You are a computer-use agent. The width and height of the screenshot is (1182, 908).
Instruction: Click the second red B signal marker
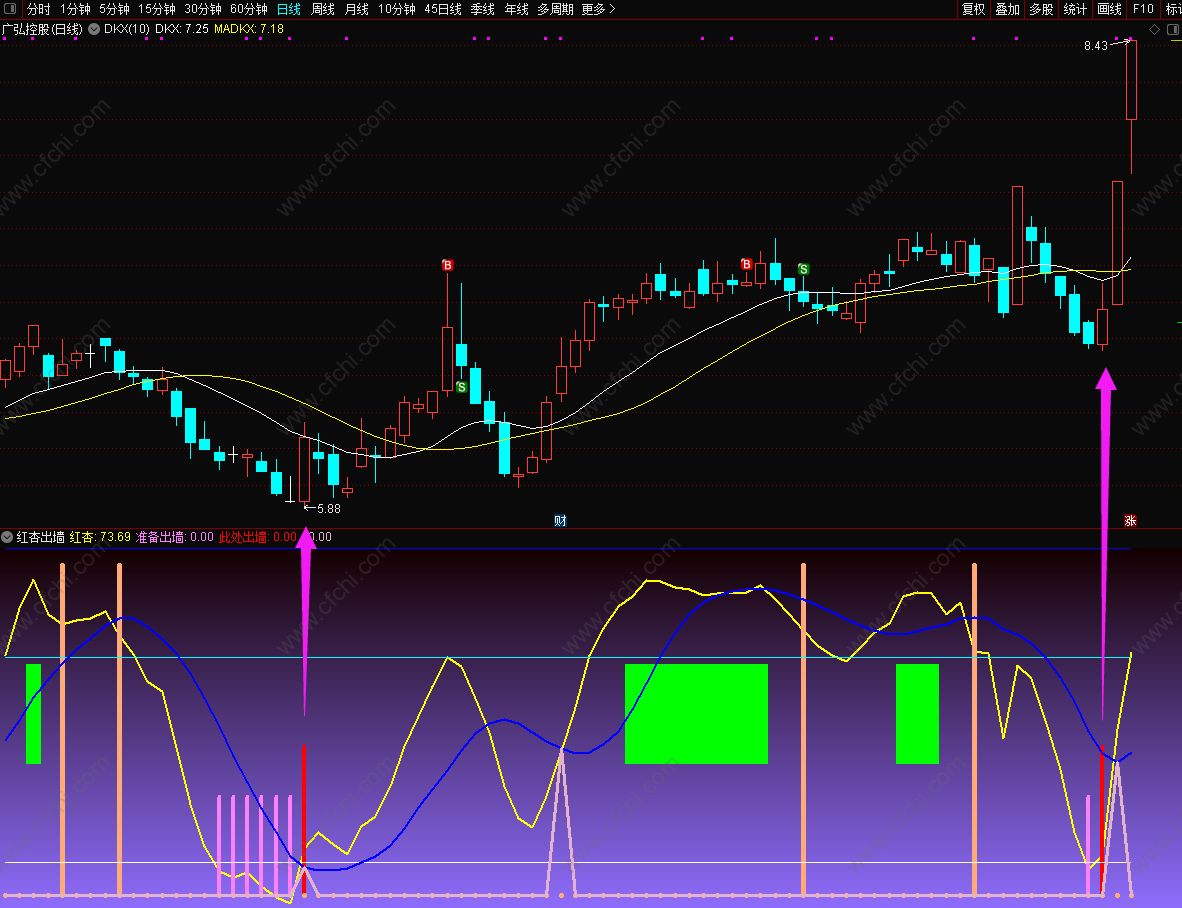pyautogui.click(x=746, y=264)
